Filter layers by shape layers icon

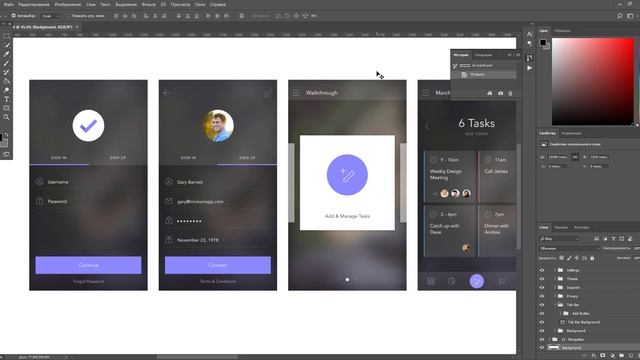click(622, 239)
